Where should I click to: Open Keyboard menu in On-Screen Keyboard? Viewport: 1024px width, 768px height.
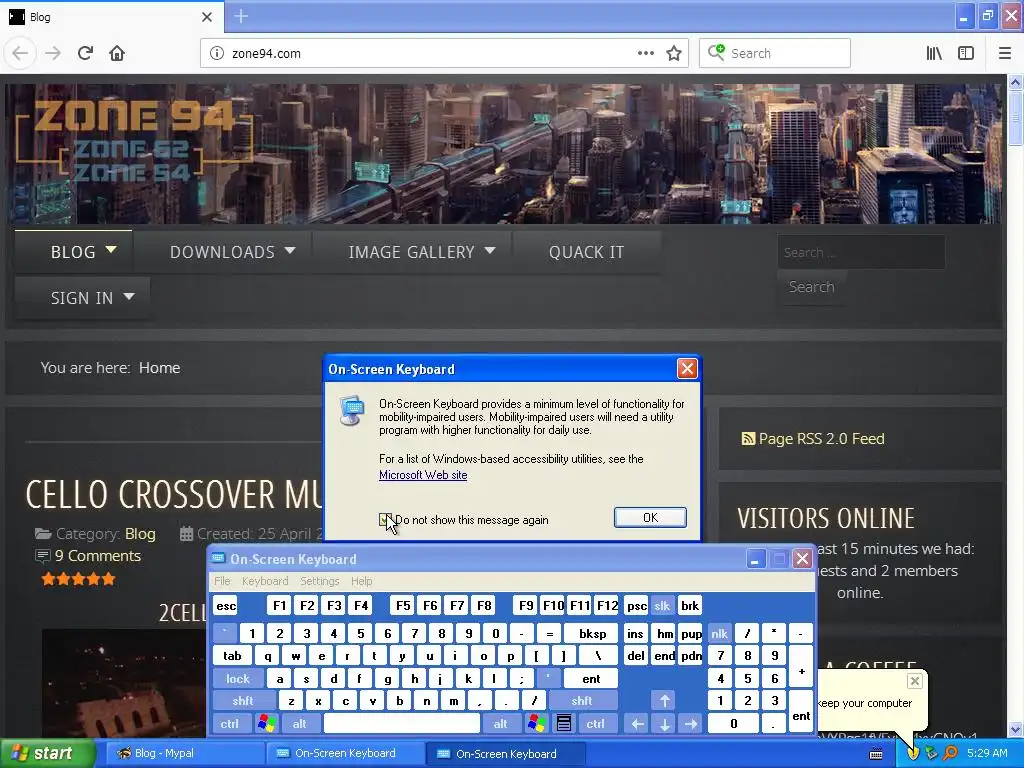tap(264, 581)
